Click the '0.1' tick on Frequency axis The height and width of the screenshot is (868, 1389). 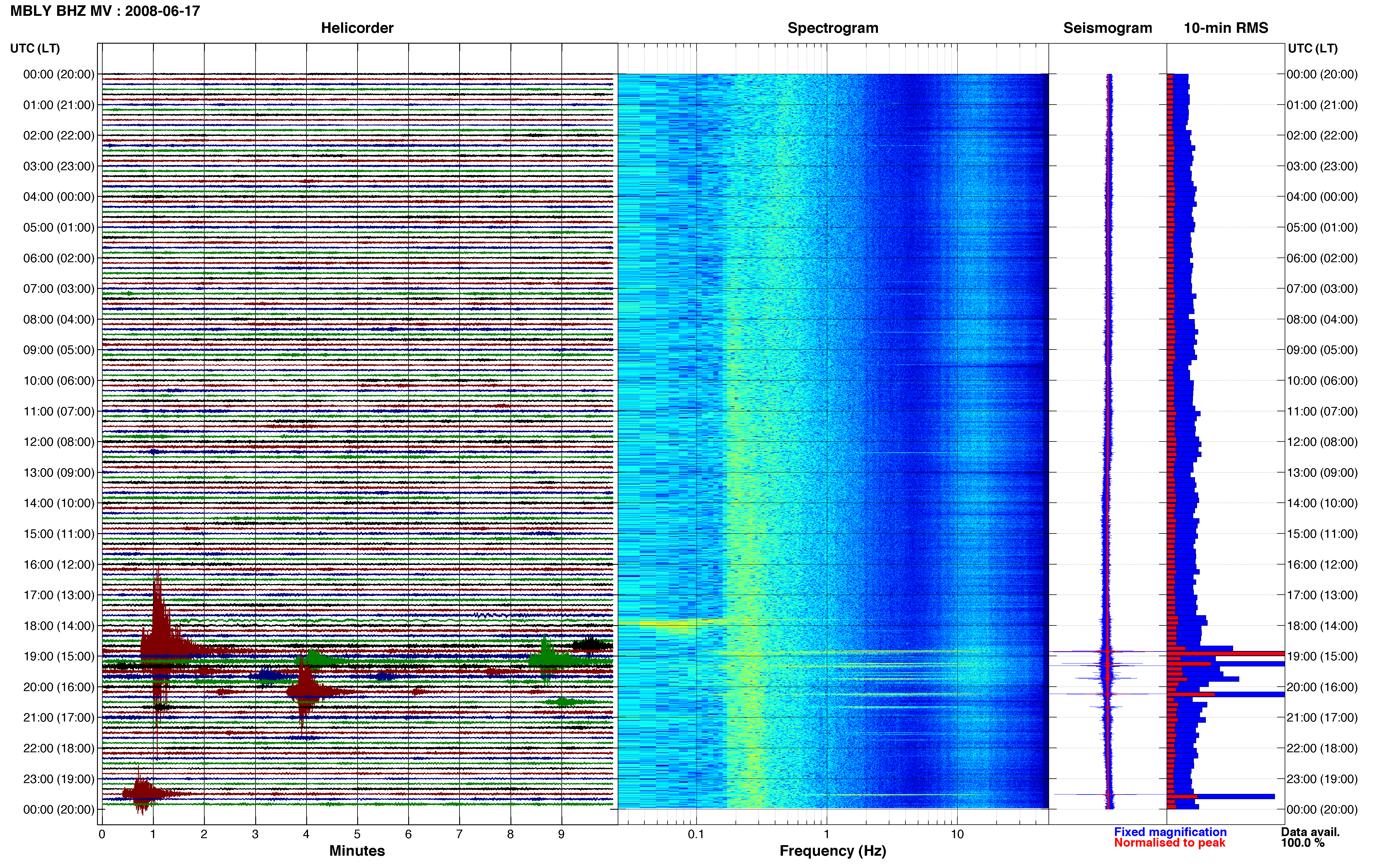point(696,834)
